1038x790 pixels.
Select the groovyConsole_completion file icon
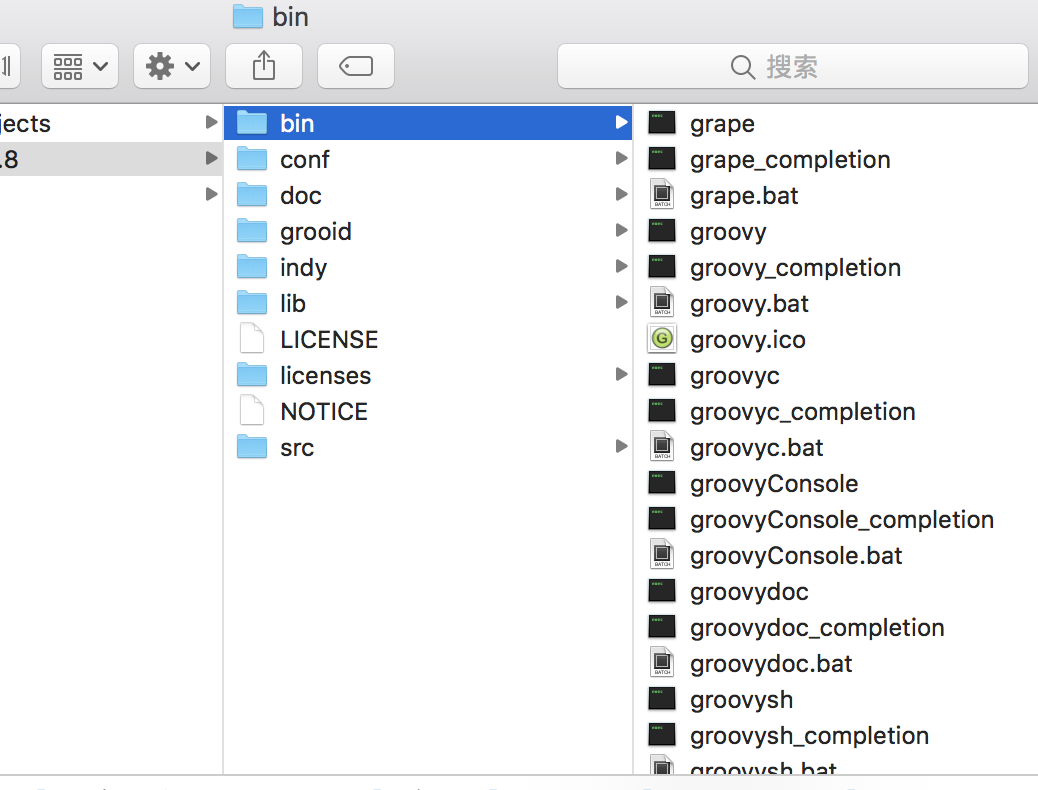click(662, 518)
